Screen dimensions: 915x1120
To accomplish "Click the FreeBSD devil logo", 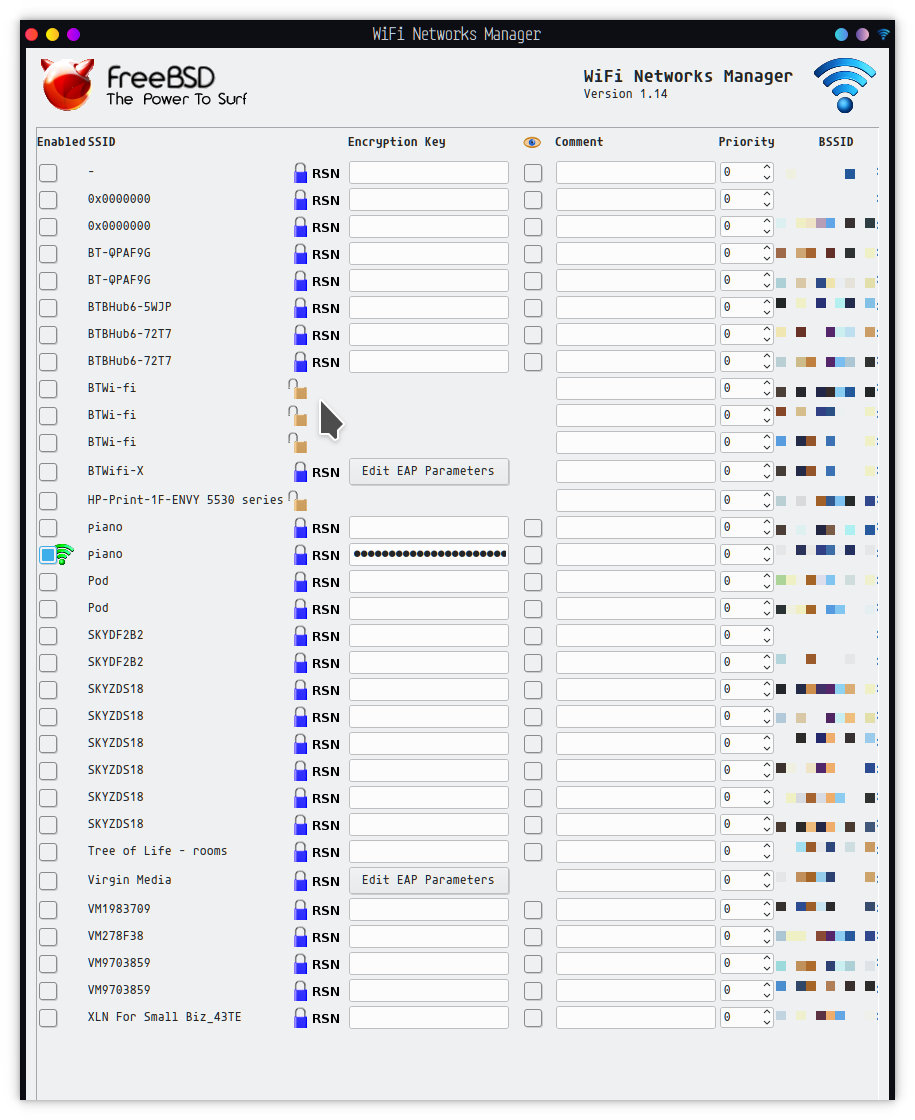I will point(67,84).
